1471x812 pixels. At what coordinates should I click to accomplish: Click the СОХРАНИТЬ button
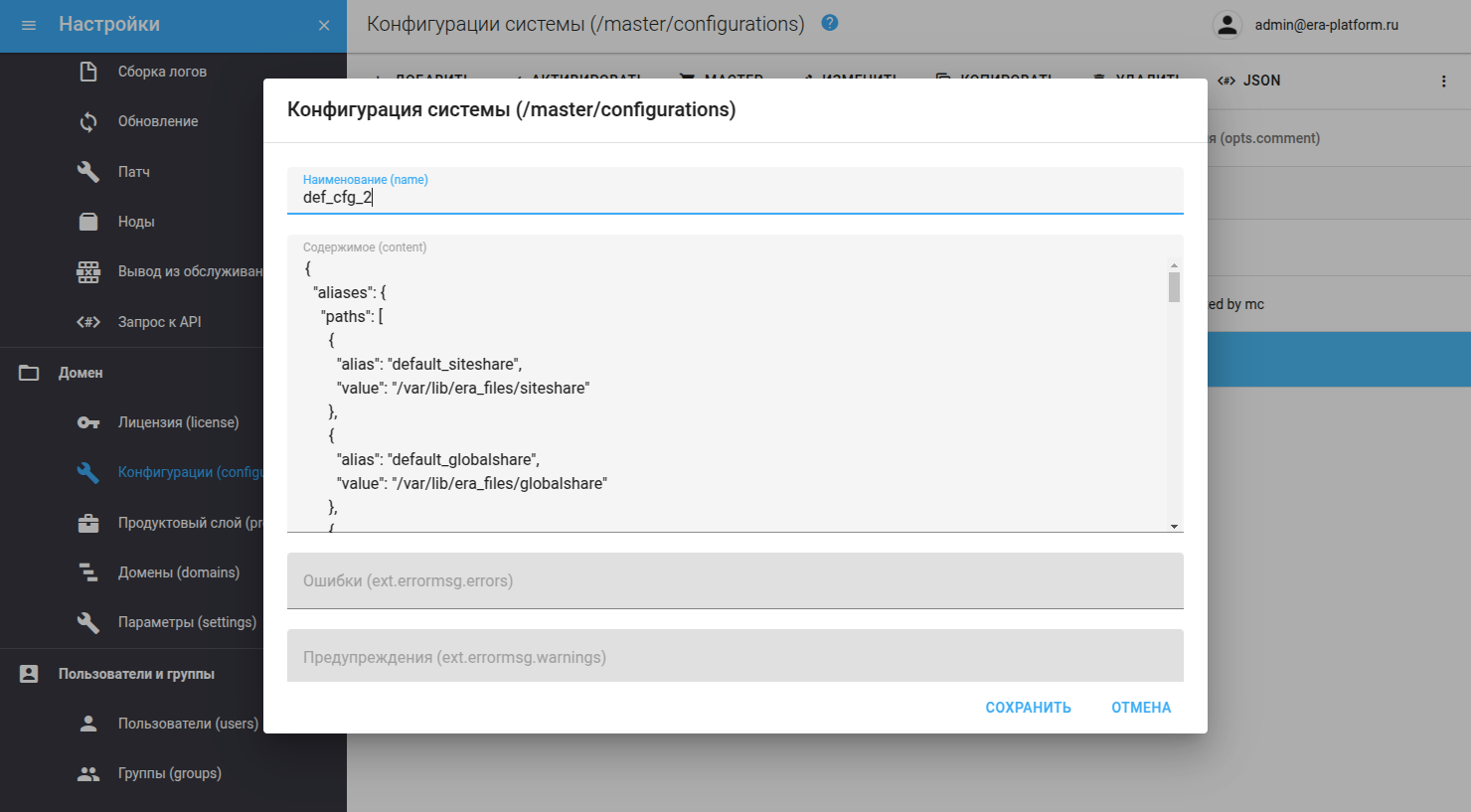coord(1028,707)
